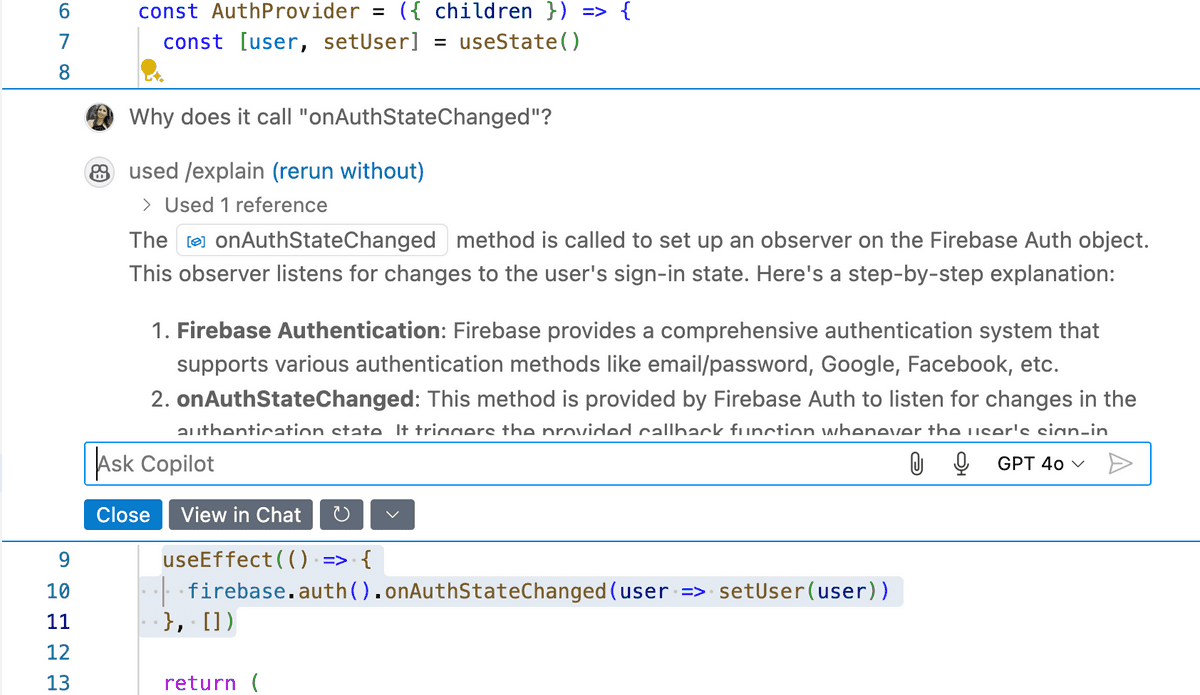Open the GPT 4o model picker
Screen dimensions: 1200x695
(1040, 464)
